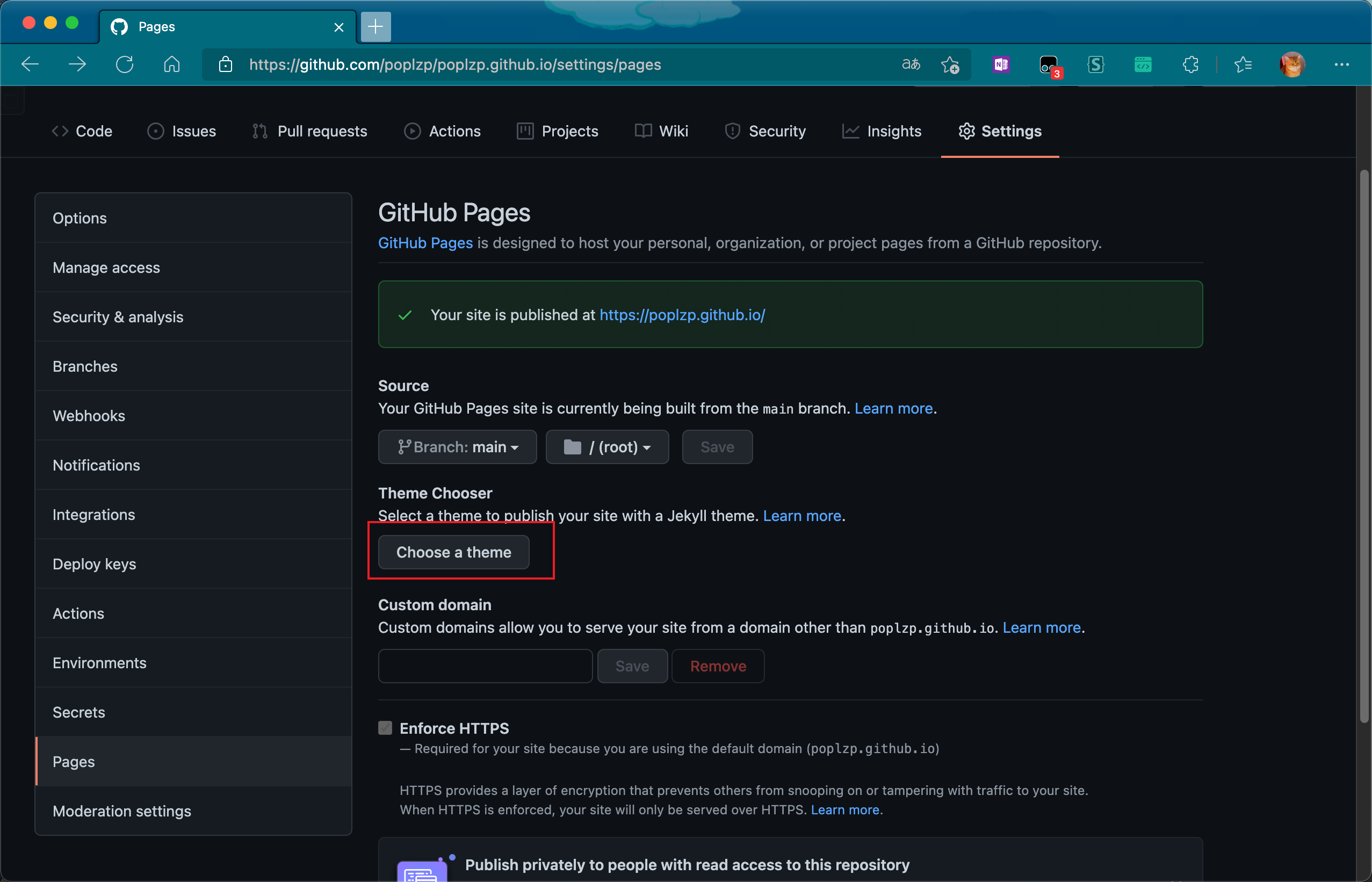Open the Issues repository tab
This screenshot has height=882, width=1372.
[182, 131]
